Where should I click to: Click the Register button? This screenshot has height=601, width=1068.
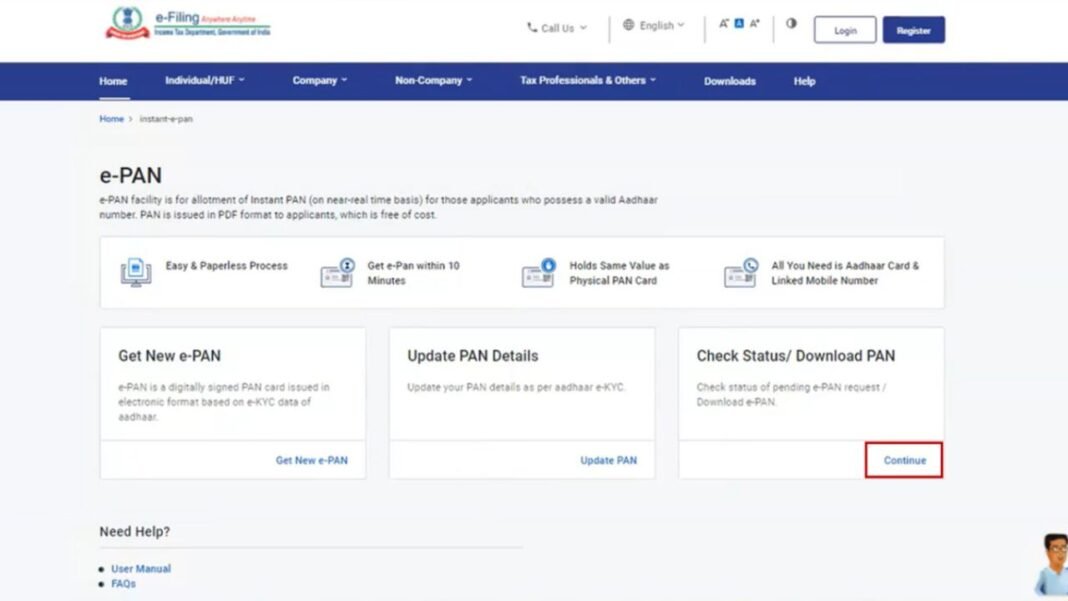[913, 30]
